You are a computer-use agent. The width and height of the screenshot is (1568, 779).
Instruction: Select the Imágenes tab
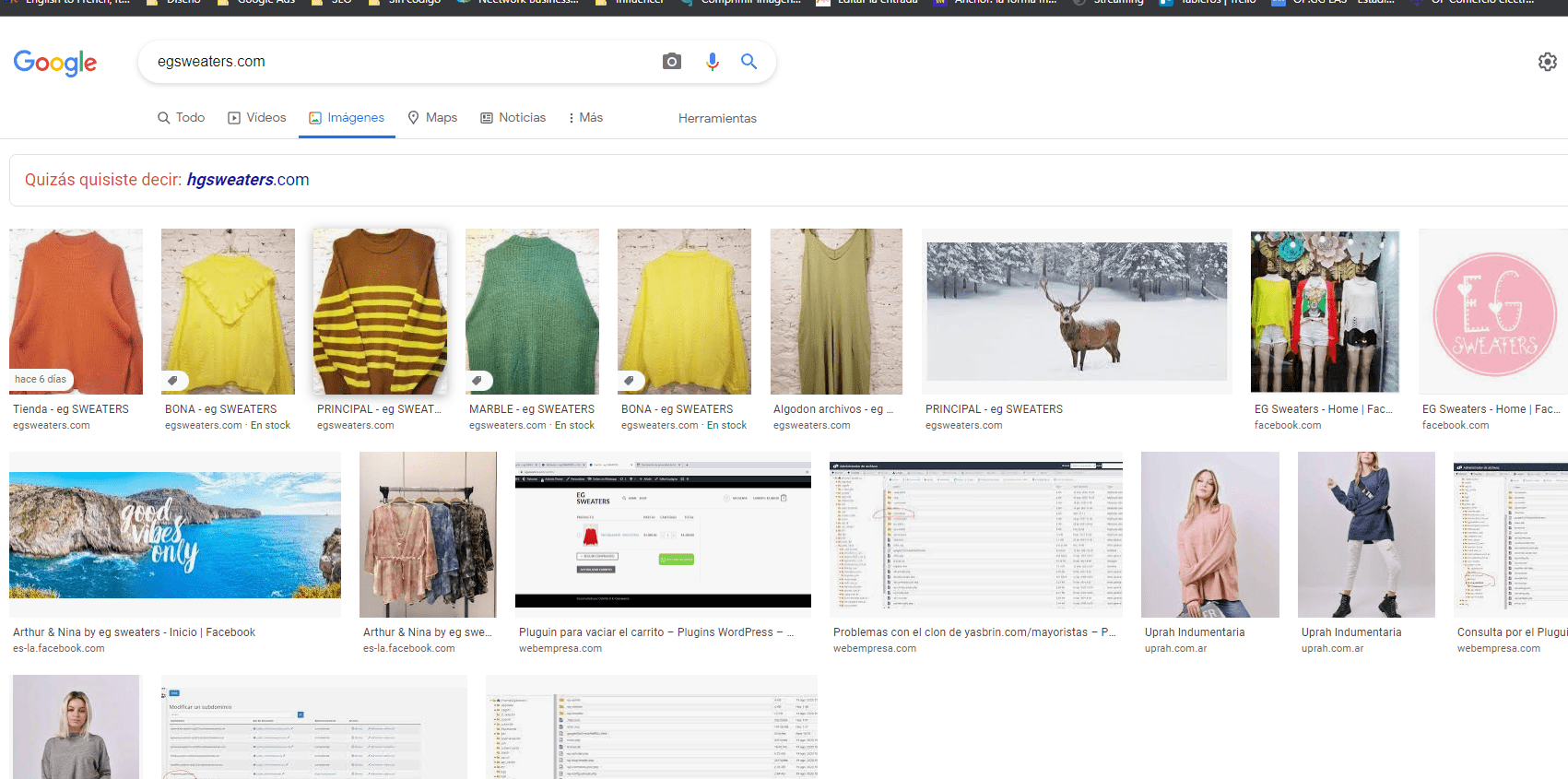347,118
